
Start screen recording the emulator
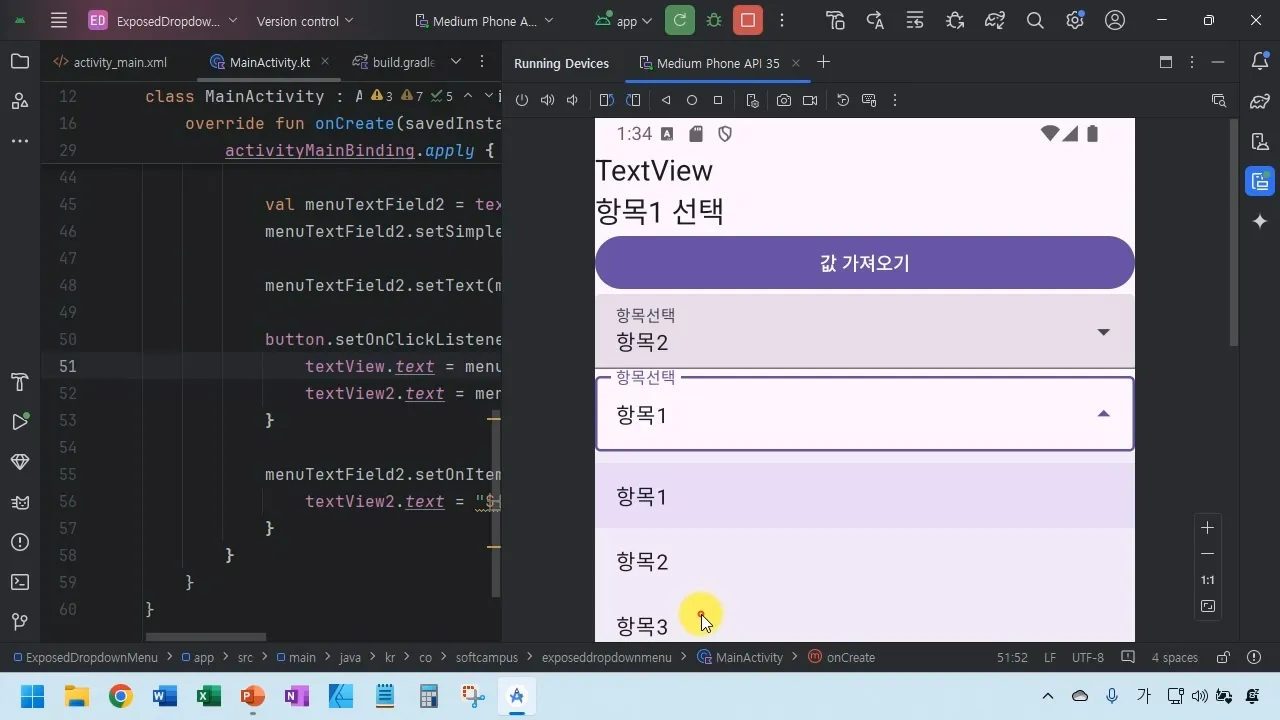(810, 100)
